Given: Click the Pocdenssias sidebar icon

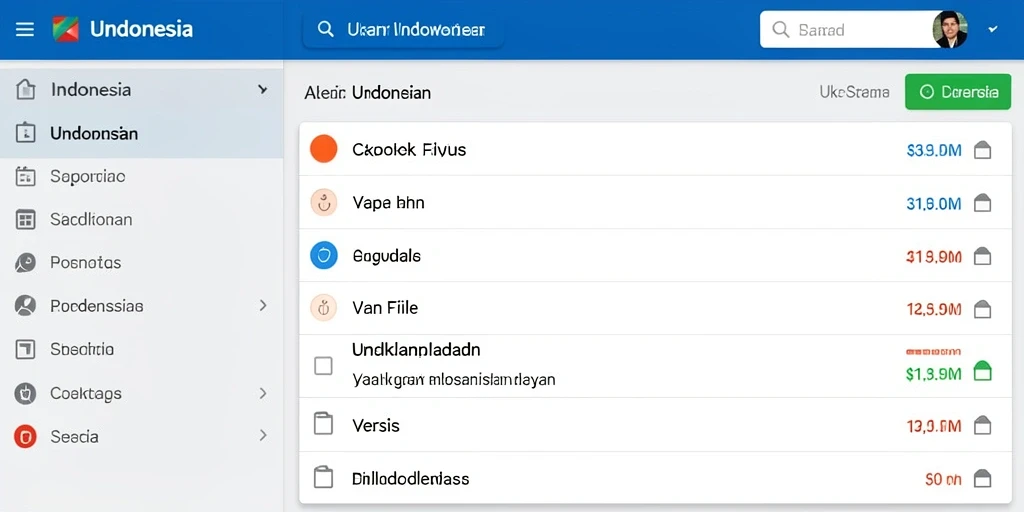Looking at the screenshot, I should (25, 306).
